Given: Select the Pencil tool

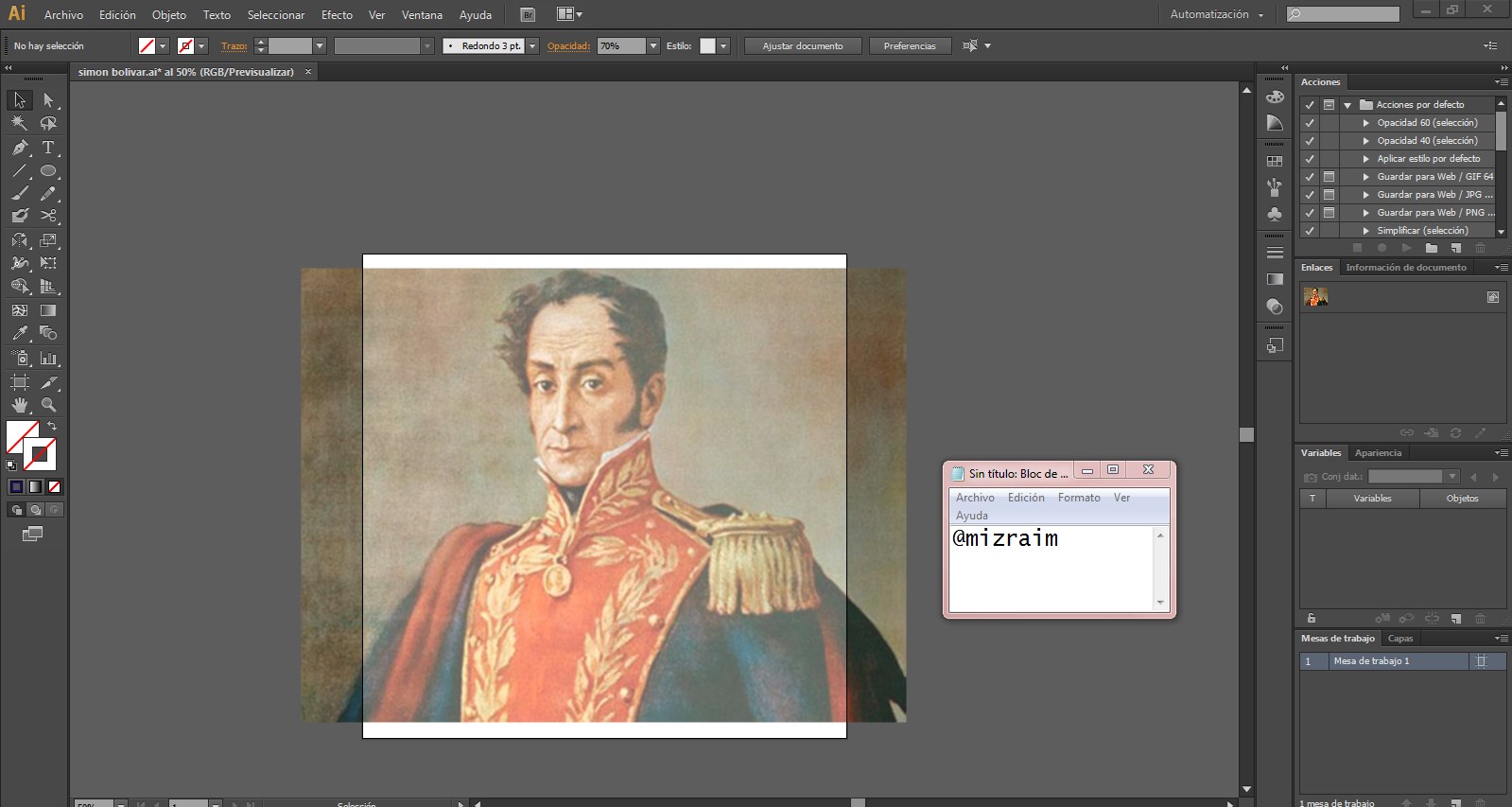Looking at the screenshot, I should point(48,193).
